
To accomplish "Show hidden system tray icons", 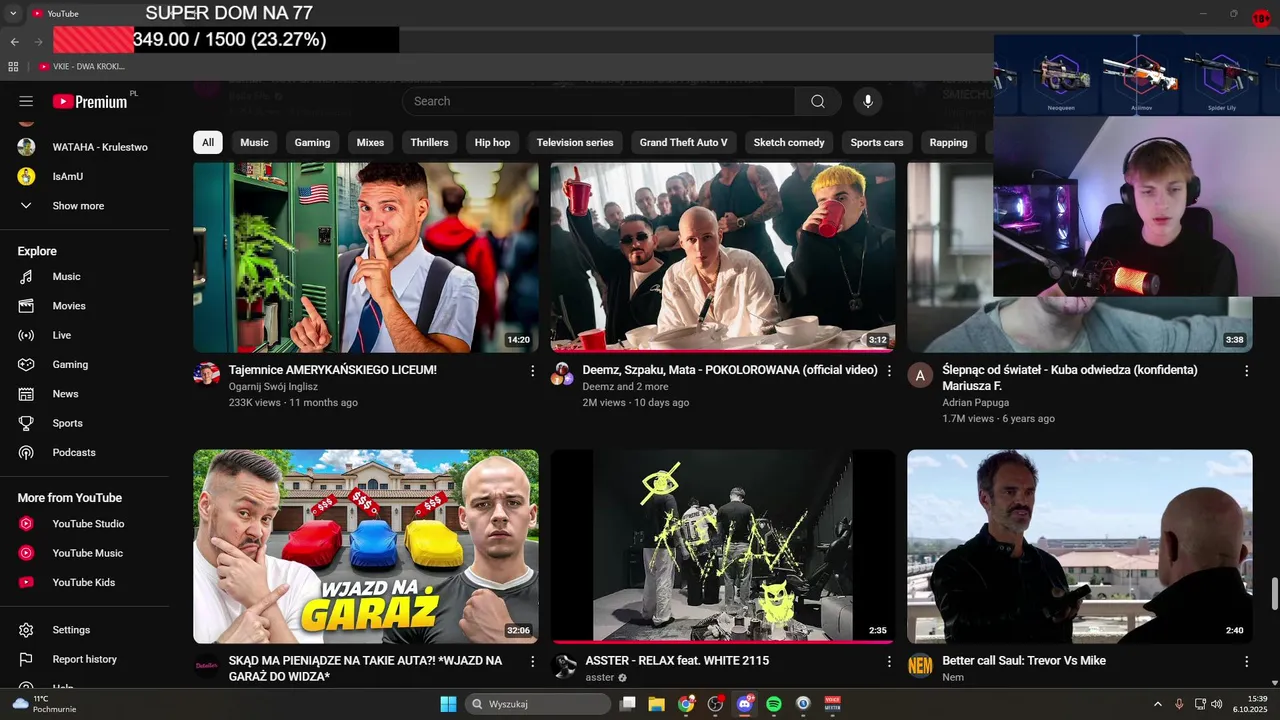I will [x=1158, y=704].
